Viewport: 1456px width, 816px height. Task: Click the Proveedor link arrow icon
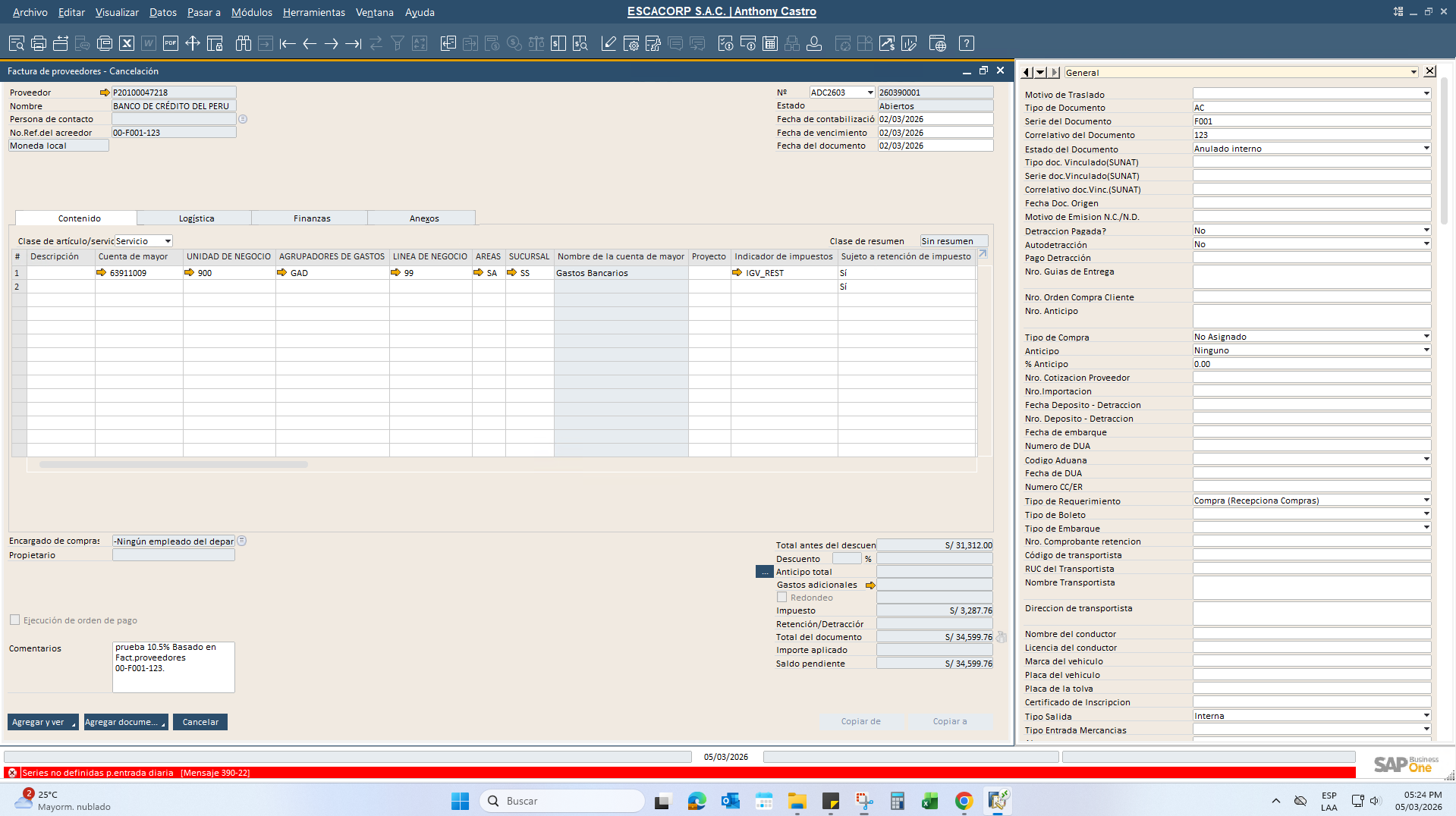click(x=105, y=93)
